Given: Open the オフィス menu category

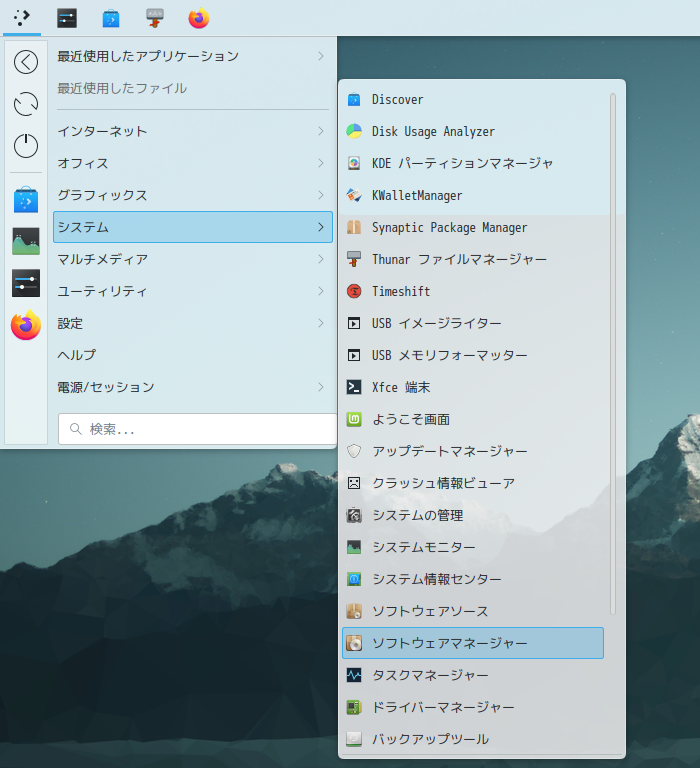Looking at the screenshot, I should [x=193, y=163].
